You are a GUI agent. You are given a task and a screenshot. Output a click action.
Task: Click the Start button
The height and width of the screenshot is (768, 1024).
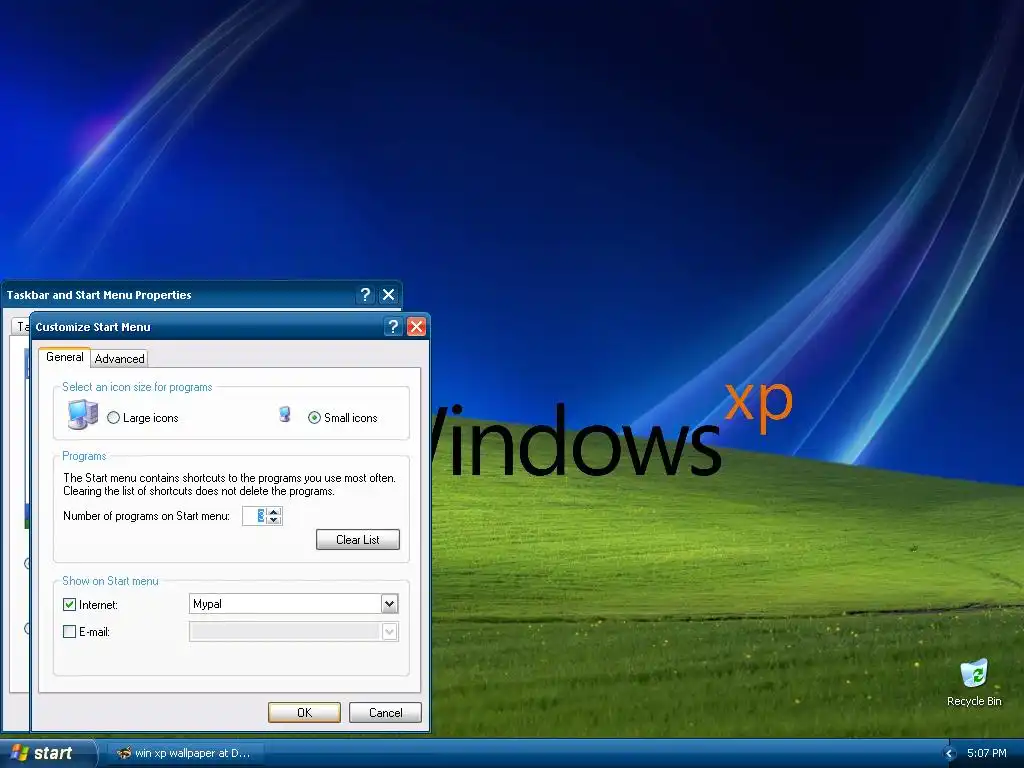click(x=48, y=753)
